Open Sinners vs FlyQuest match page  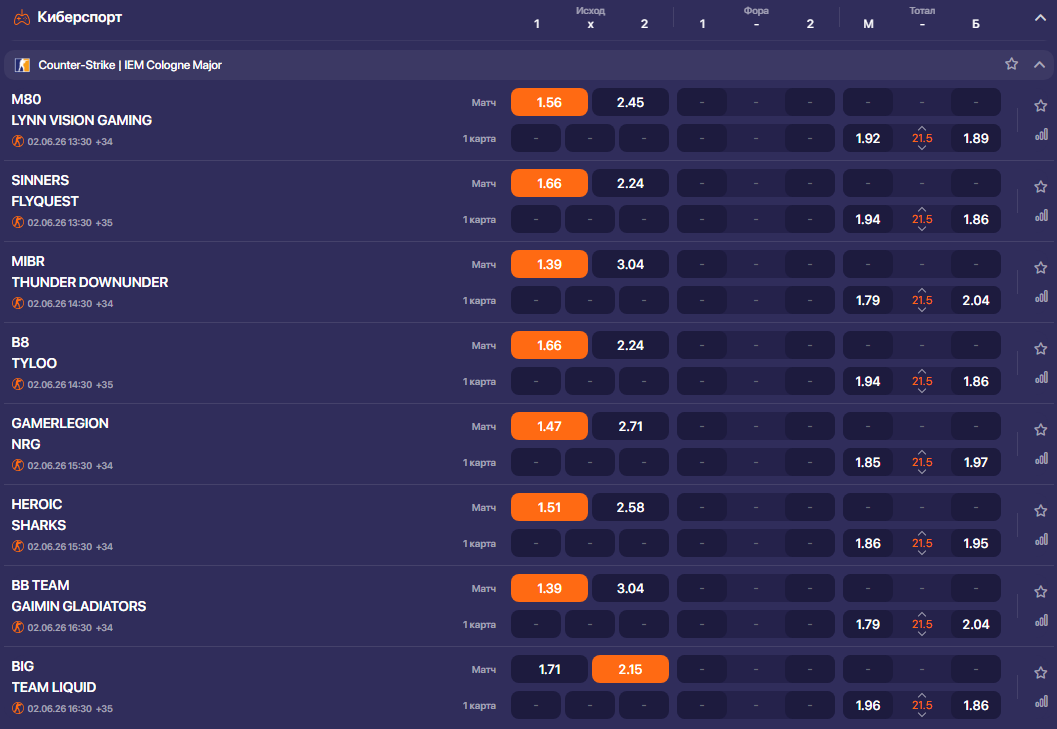pos(45,190)
